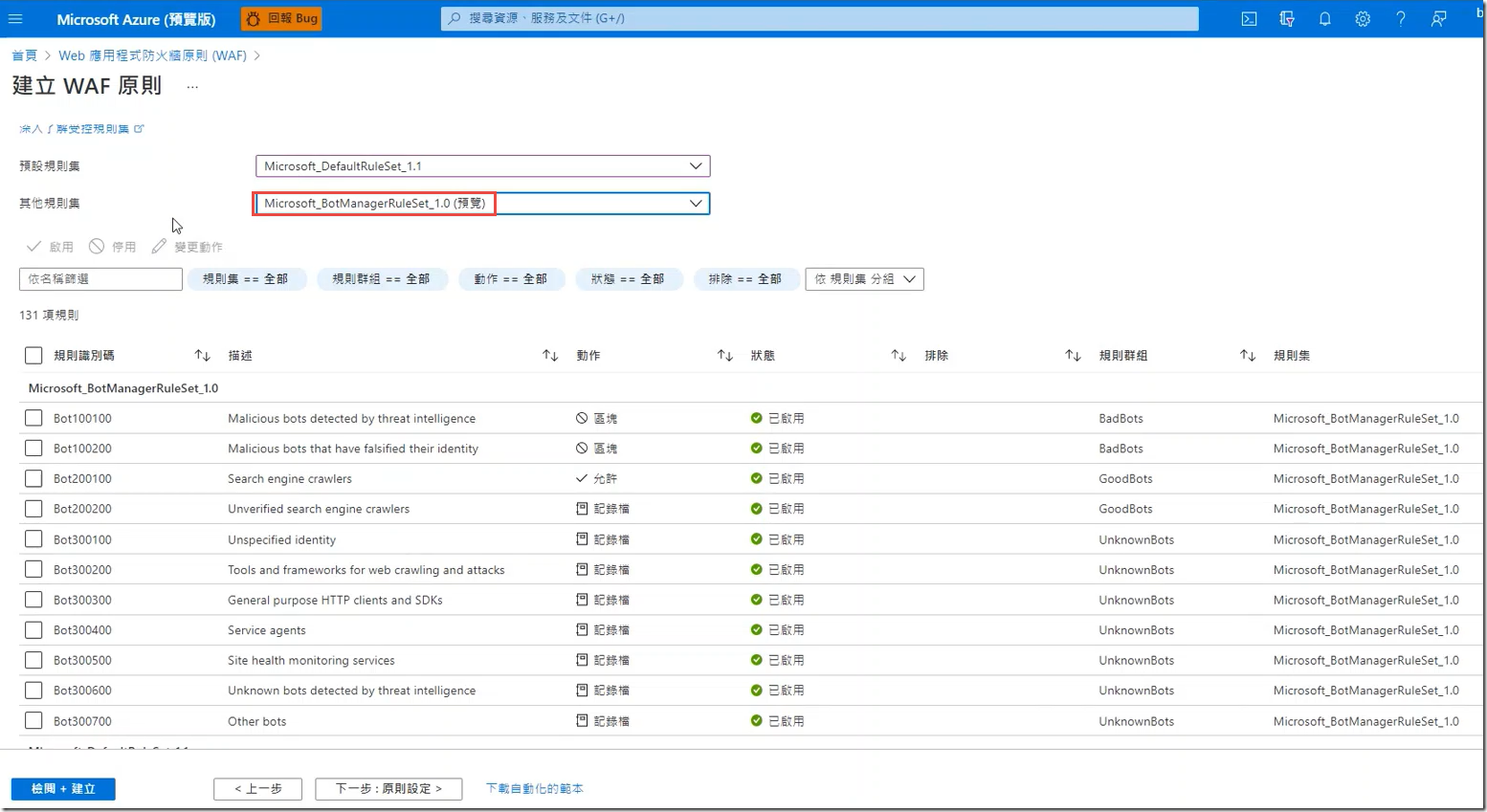Open Cloud Shell from top bar
Screen dimensions: 1487x812
(x=1249, y=19)
